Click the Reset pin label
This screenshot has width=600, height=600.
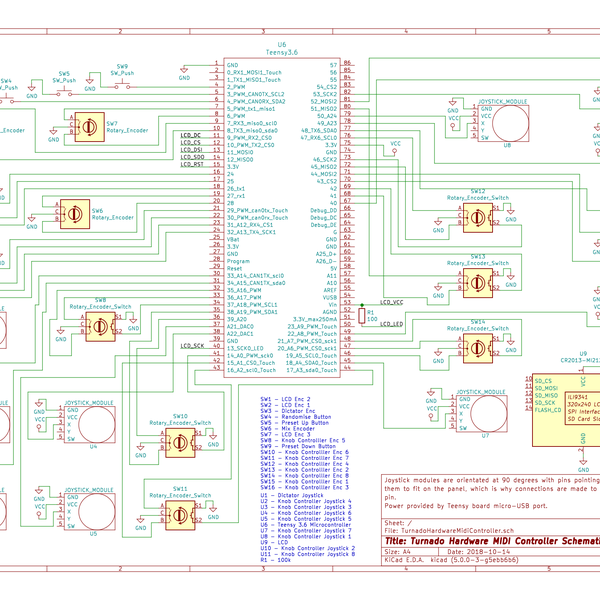pos(234,269)
